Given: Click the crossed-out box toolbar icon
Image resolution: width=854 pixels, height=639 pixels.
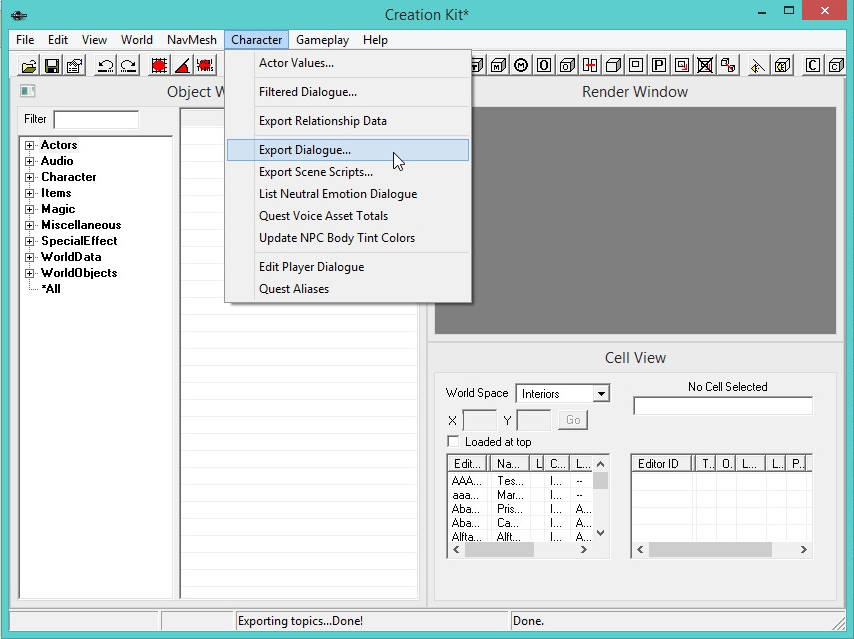Looking at the screenshot, I should point(705,66).
